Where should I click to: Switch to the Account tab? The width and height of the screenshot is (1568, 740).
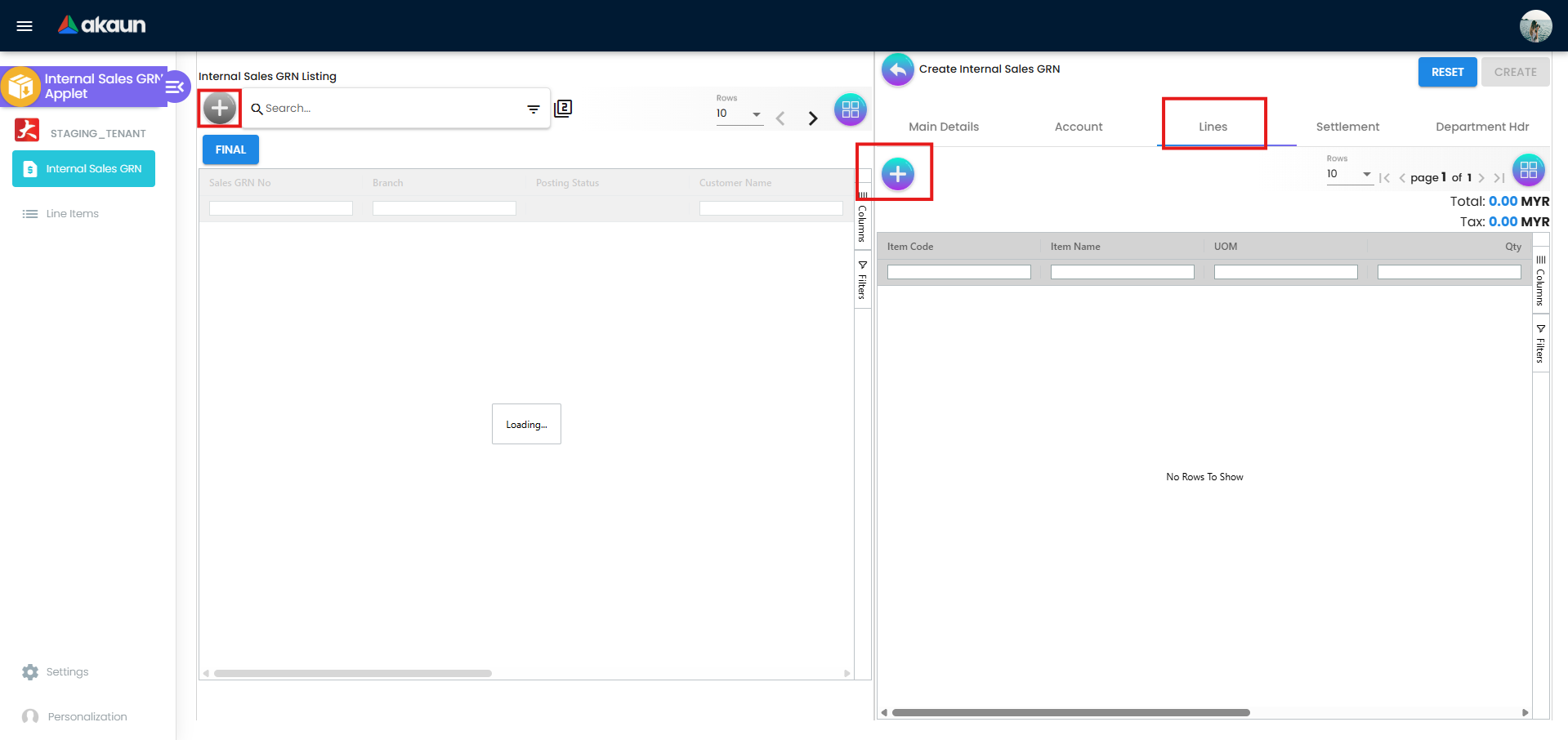pos(1078,127)
